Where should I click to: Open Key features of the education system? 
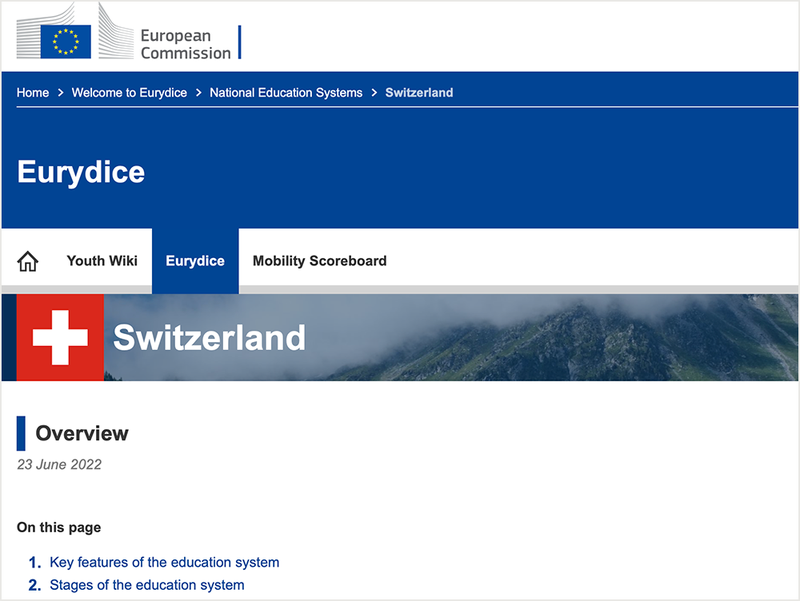tap(165, 562)
